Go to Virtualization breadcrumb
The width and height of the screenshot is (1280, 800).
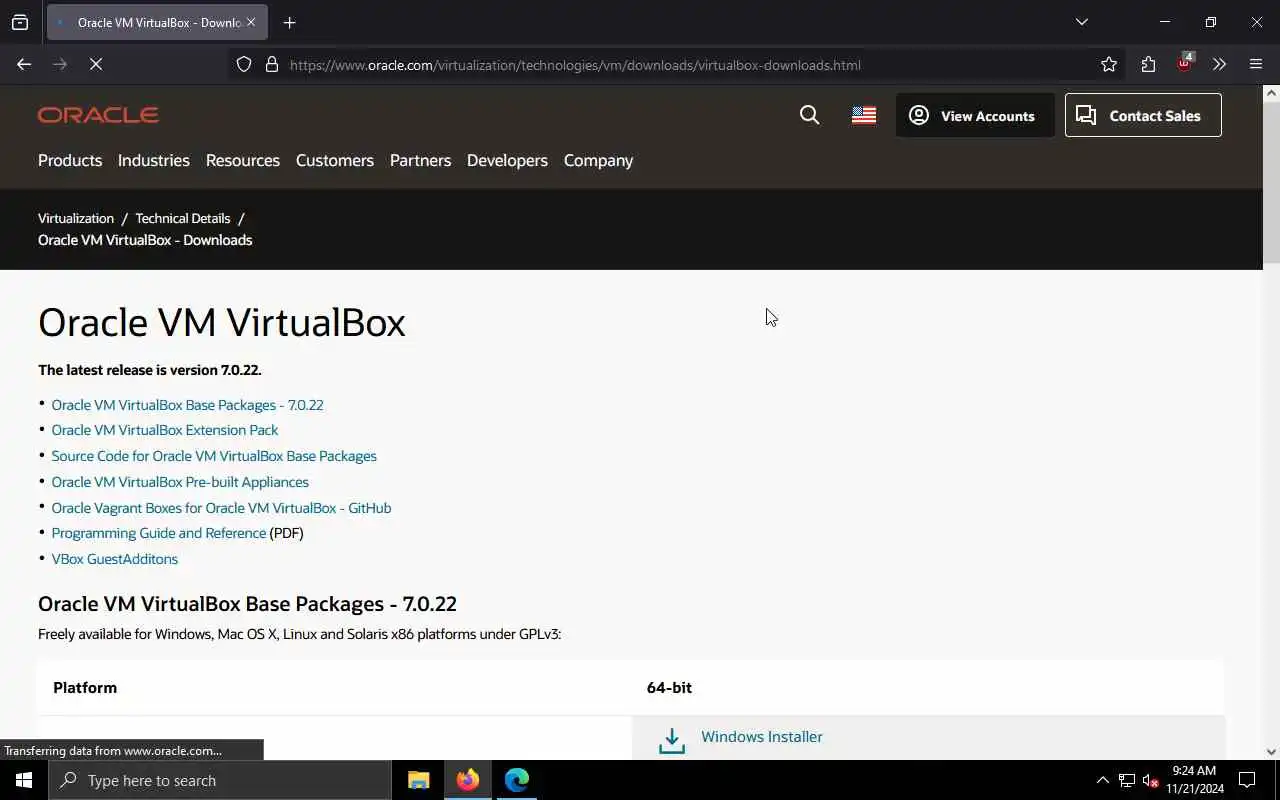click(76, 218)
